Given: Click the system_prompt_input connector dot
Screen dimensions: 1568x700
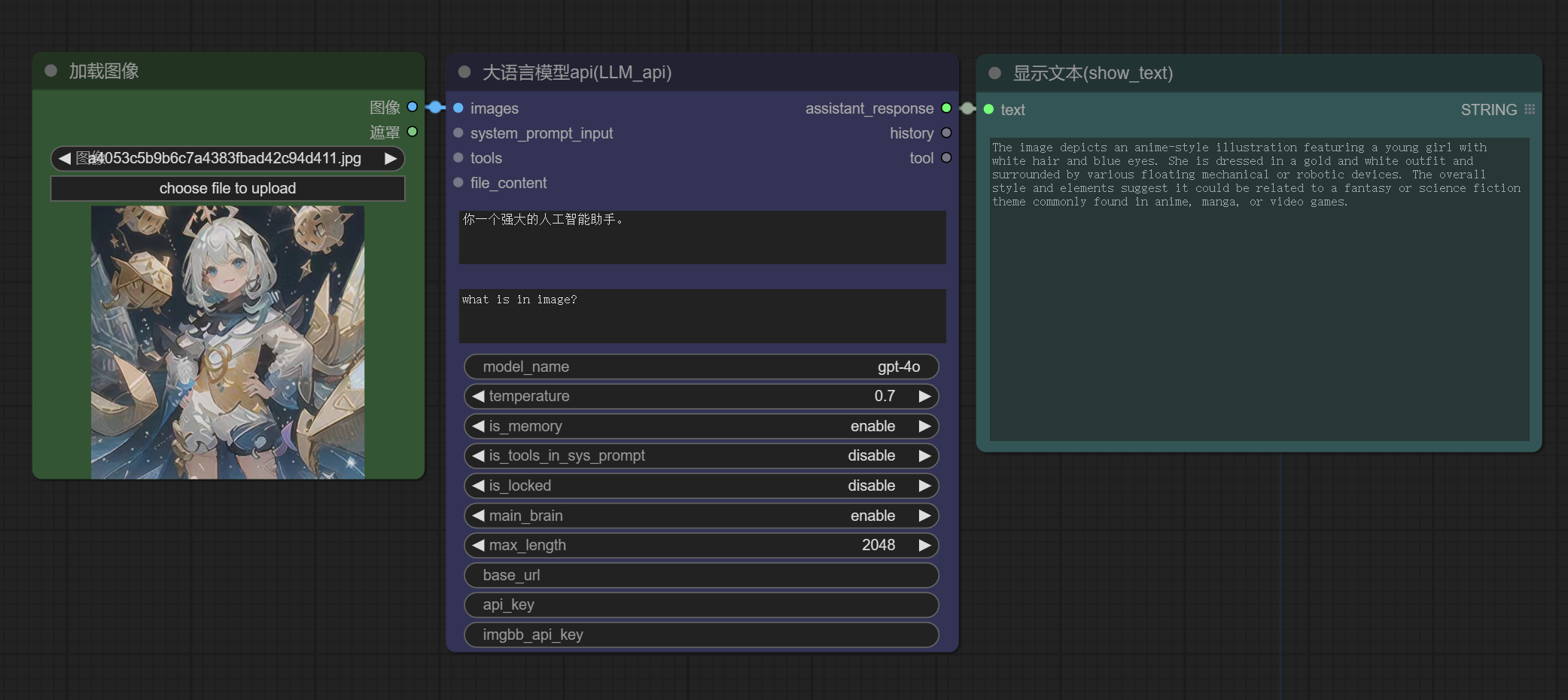Looking at the screenshot, I should coord(458,133).
